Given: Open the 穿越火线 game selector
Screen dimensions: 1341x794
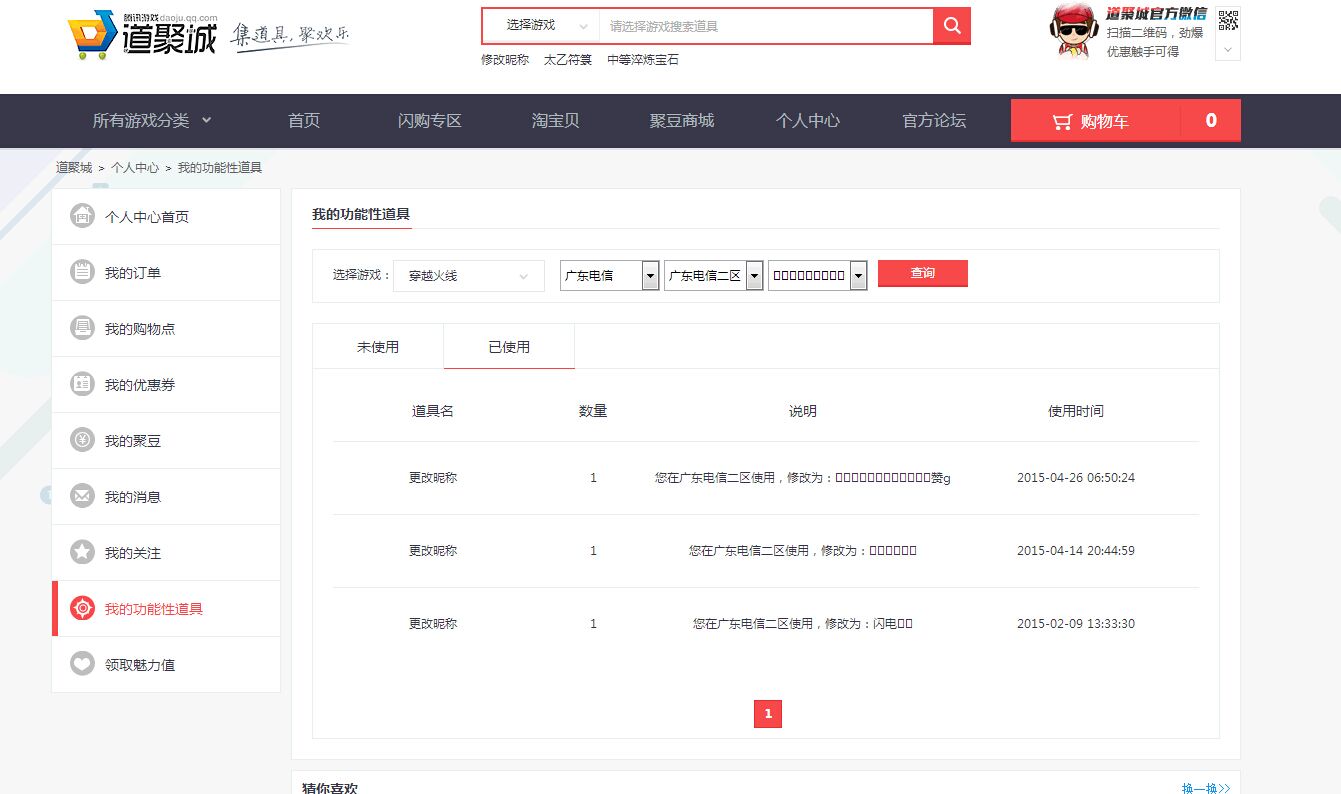Looking at the screenshot, I should point(469,276).
